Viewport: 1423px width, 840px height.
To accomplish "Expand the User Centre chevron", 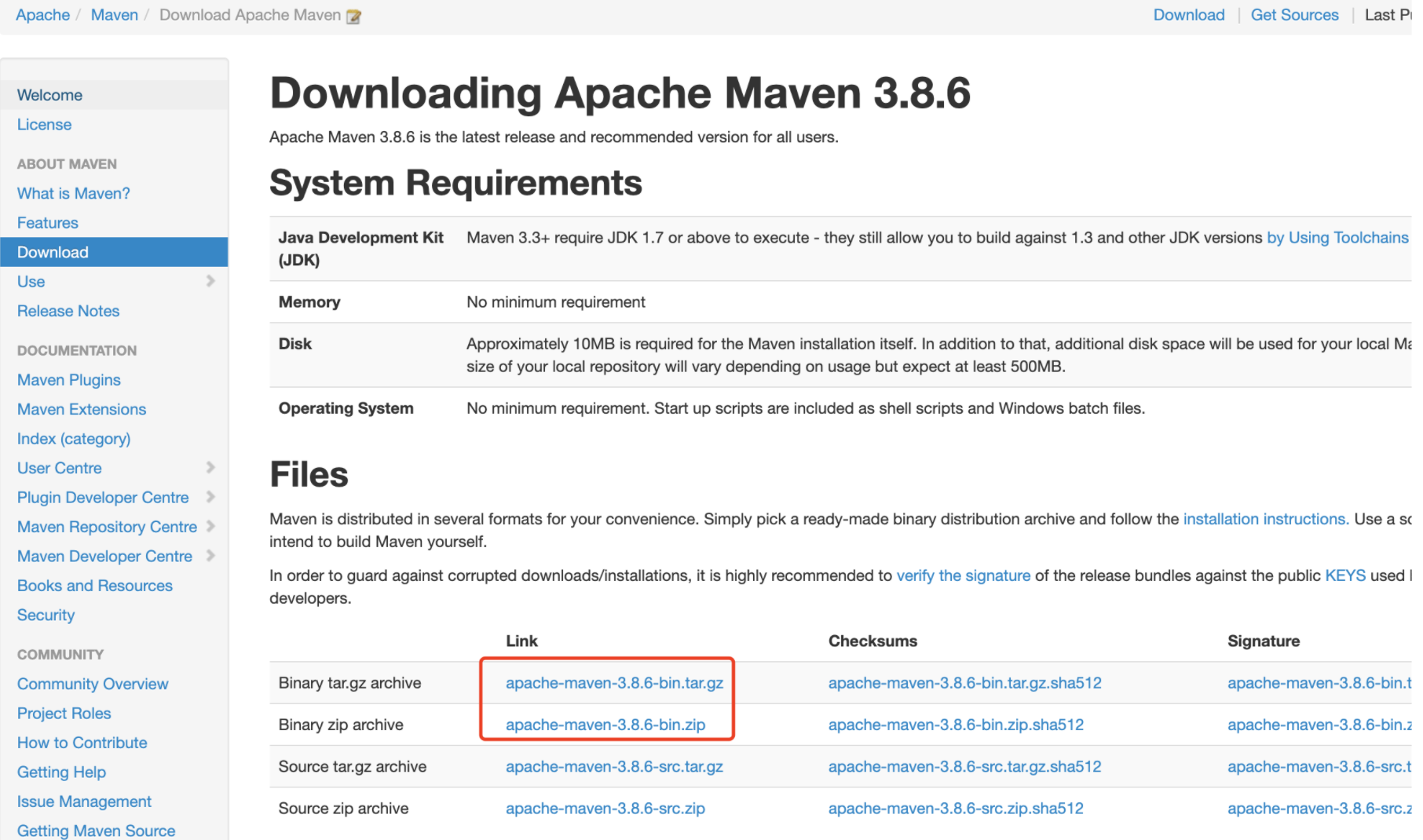I will [x=210, y=467].
